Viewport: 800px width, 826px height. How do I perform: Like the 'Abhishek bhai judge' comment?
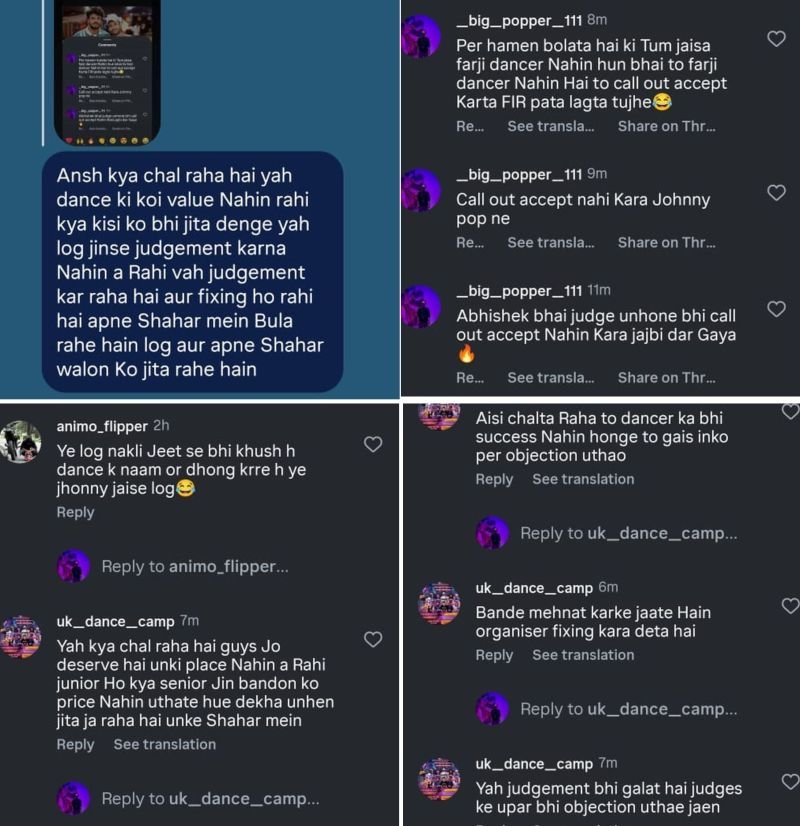pos(776,309)
